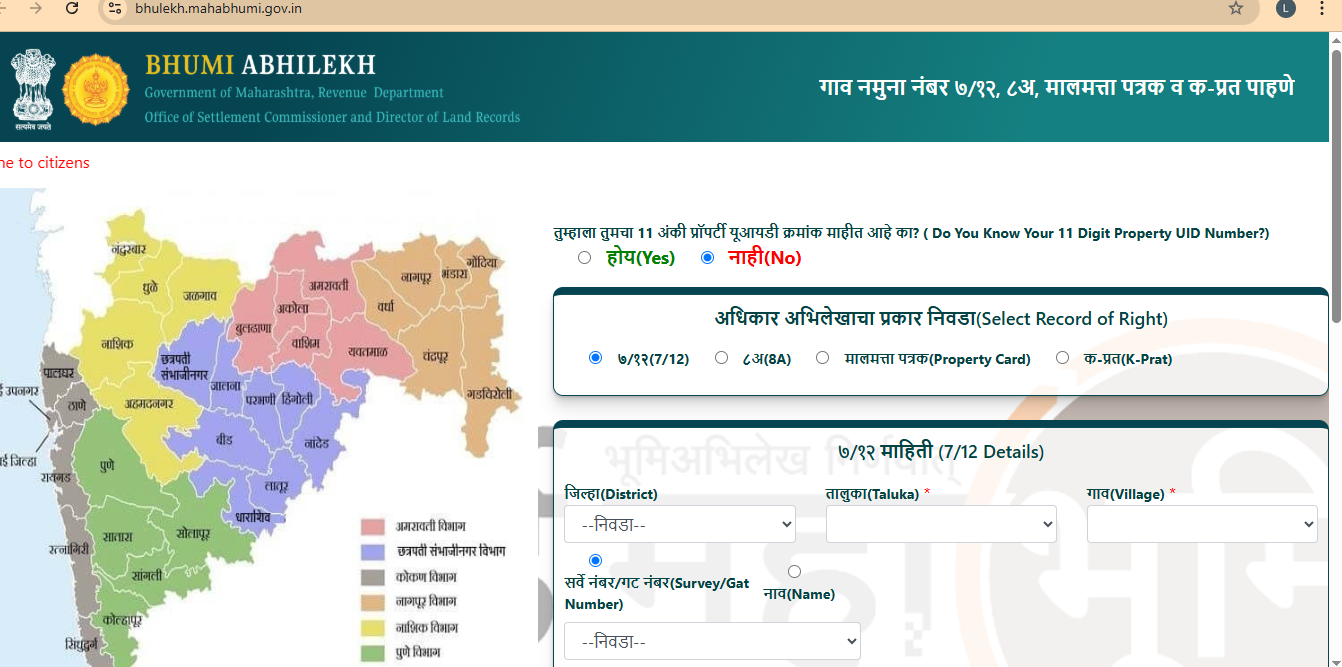Select ठाणे district on the map
Screen dimensions: 1342x667
coord(76,407)
